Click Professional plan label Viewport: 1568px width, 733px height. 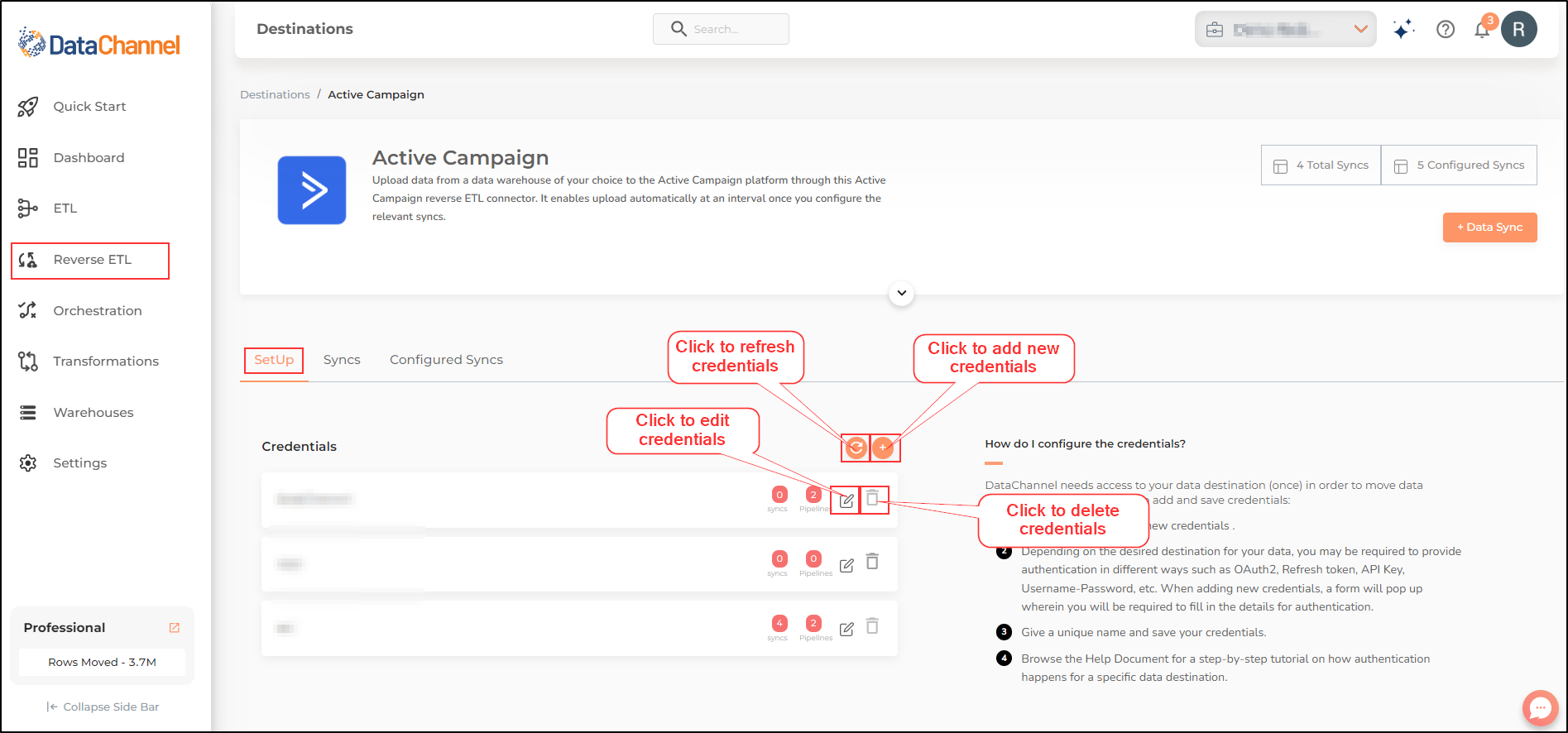point(65,628)
